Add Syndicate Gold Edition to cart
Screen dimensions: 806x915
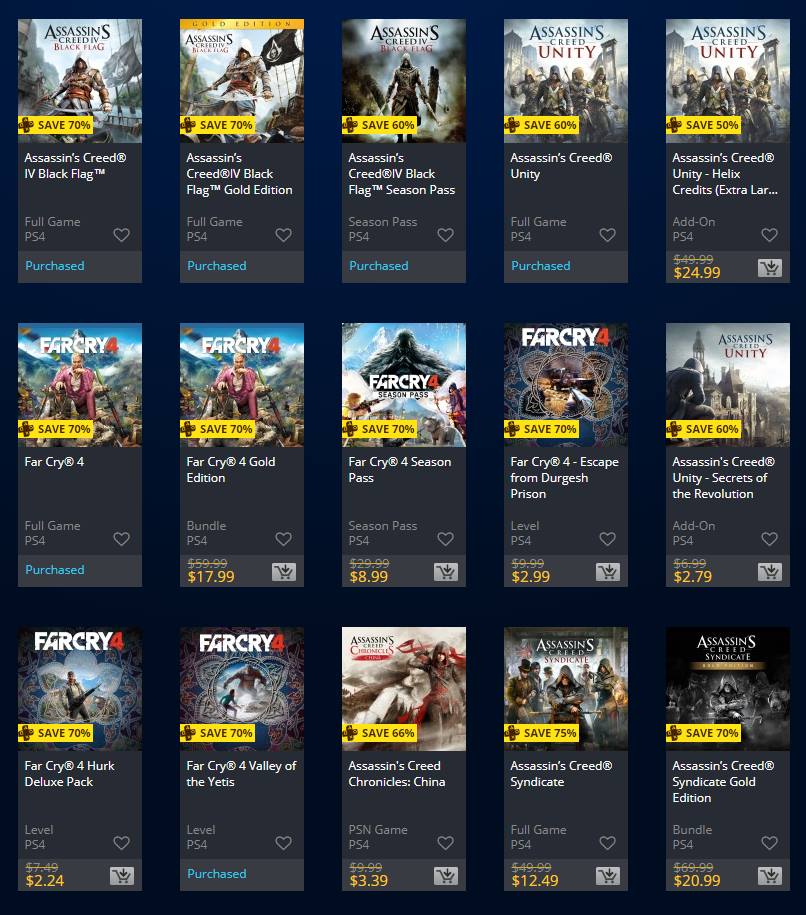[769, 876]
